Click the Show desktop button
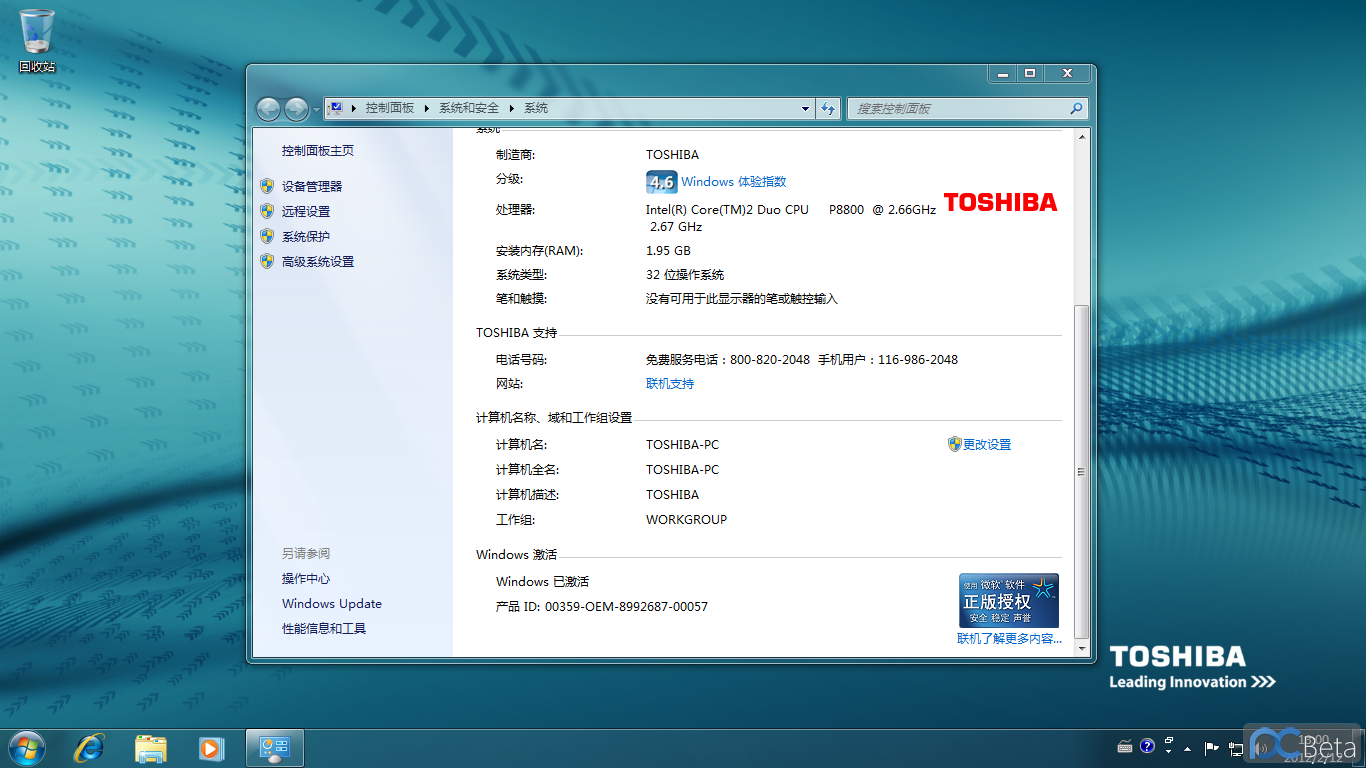1366x768 pixels. click(1359, 748)
